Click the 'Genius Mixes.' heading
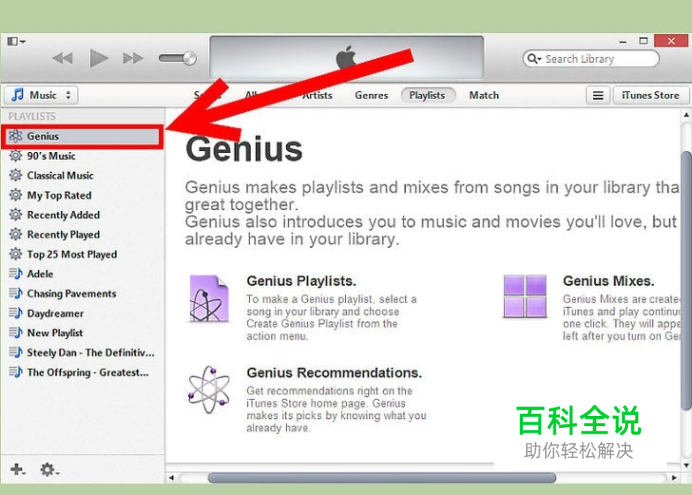The image size is (692, 495). click(608, 281)
